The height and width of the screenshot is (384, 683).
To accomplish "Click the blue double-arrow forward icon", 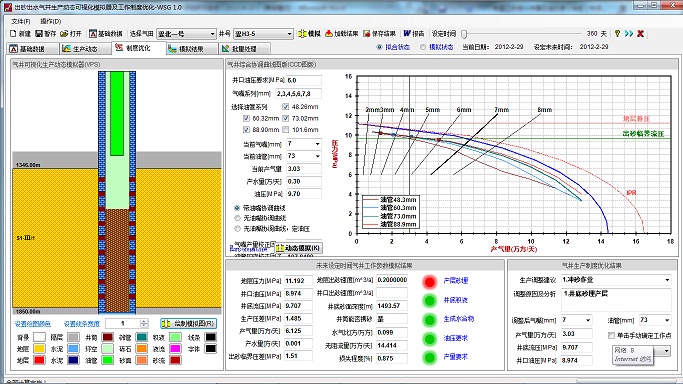I will (x=629, y=34).
